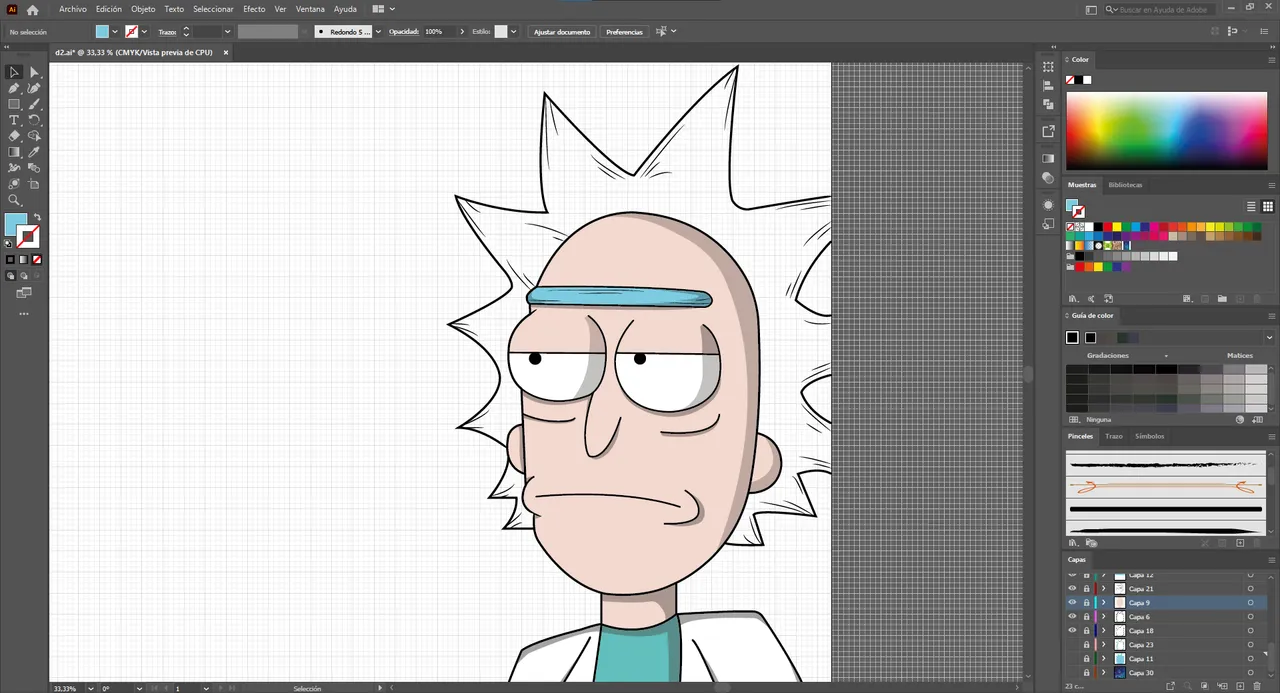This screenshot has width=1280, height=693.
Task: Switch to the Trazo tab
Action: click(x=1114, y=436)
